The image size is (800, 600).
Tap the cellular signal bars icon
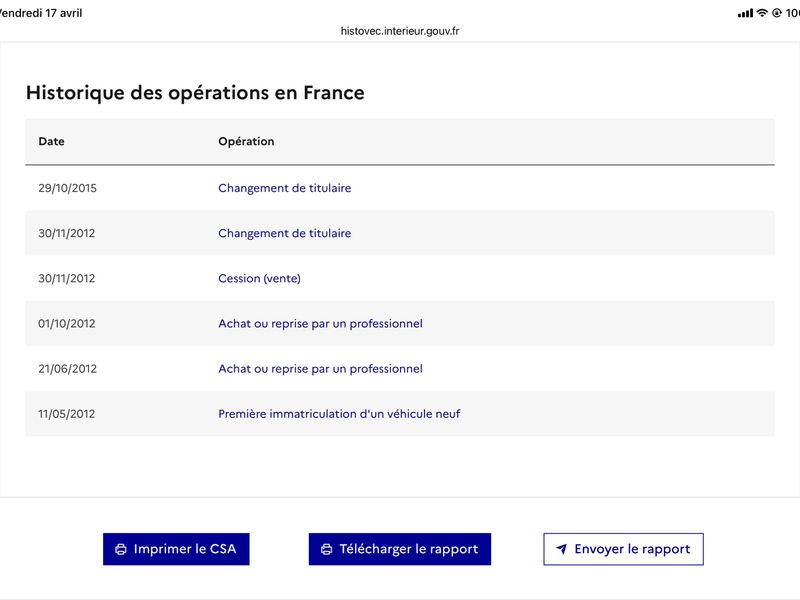point(745,13)
